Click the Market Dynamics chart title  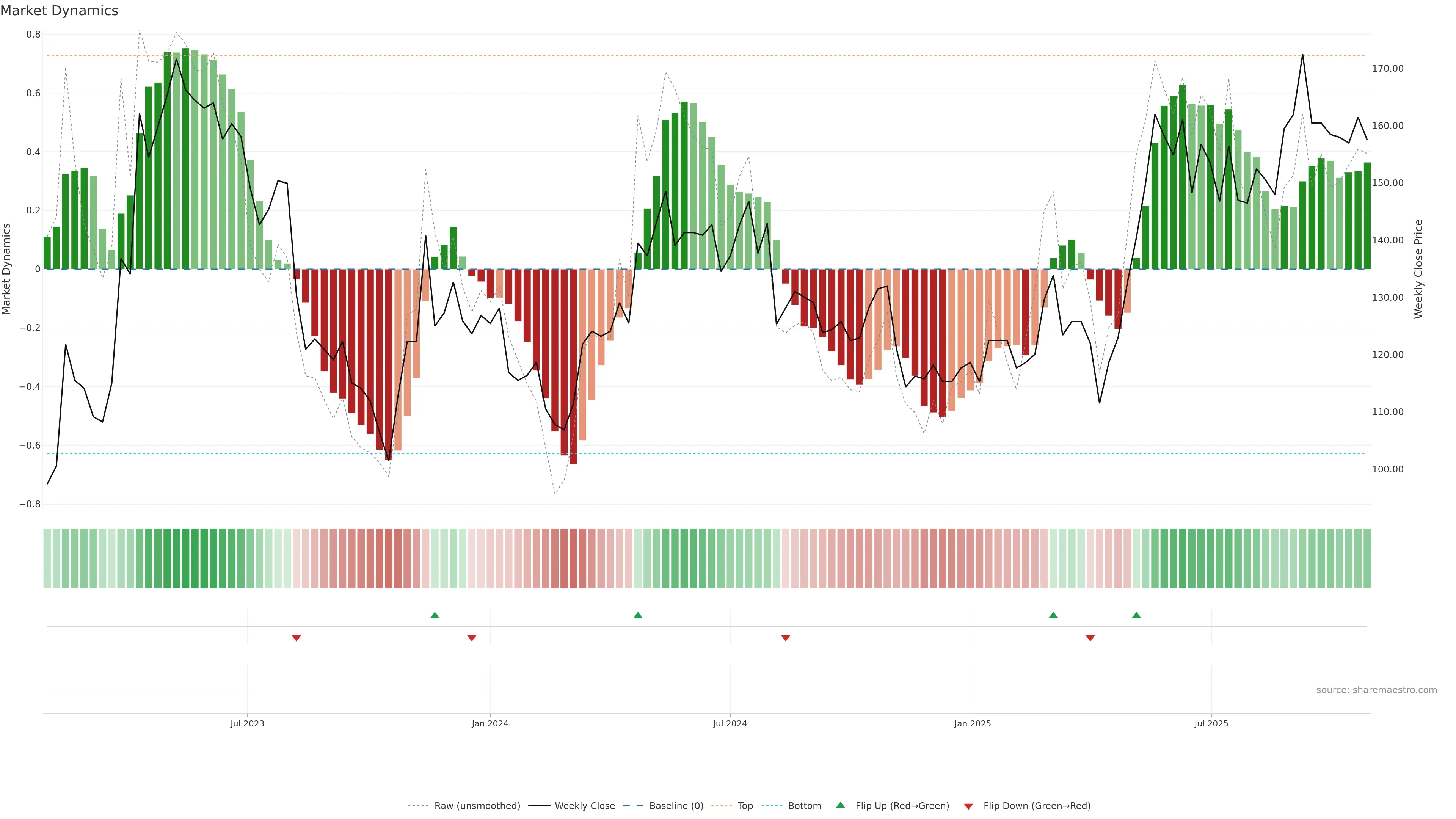pos(60,11)
